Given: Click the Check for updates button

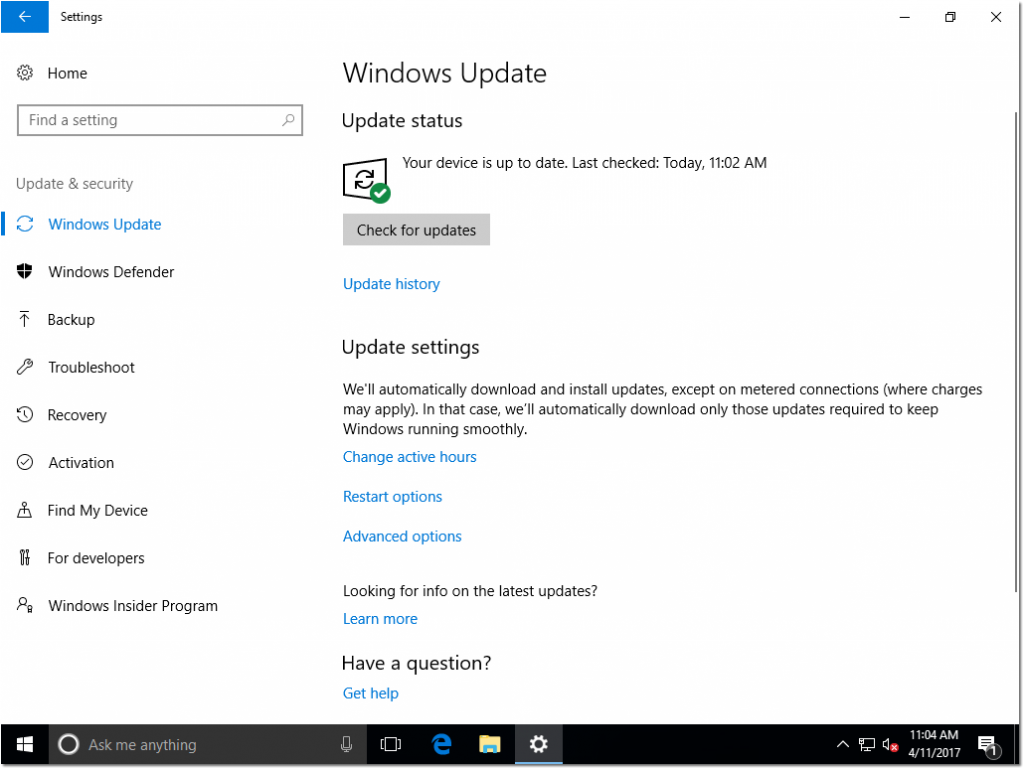Looking at the screenshot, I should click(416, 230).
